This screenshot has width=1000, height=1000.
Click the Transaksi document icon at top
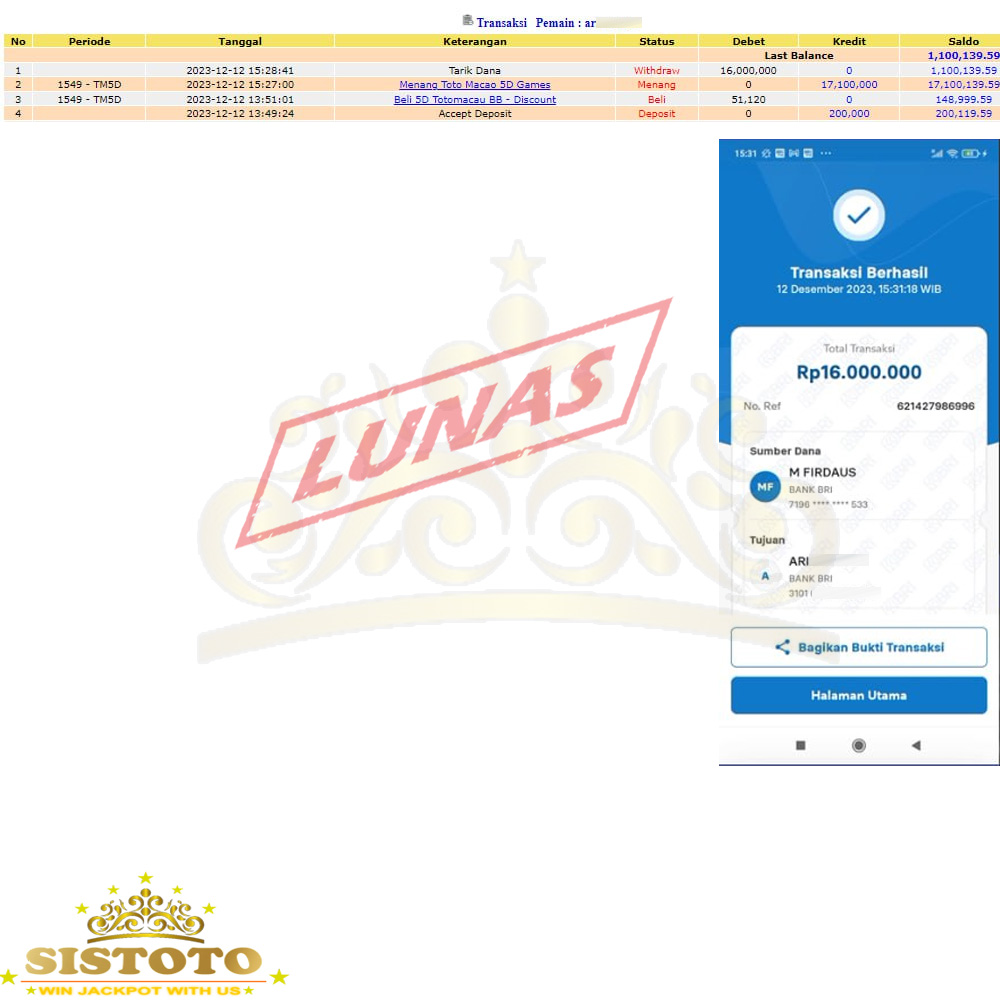point(467,21)
